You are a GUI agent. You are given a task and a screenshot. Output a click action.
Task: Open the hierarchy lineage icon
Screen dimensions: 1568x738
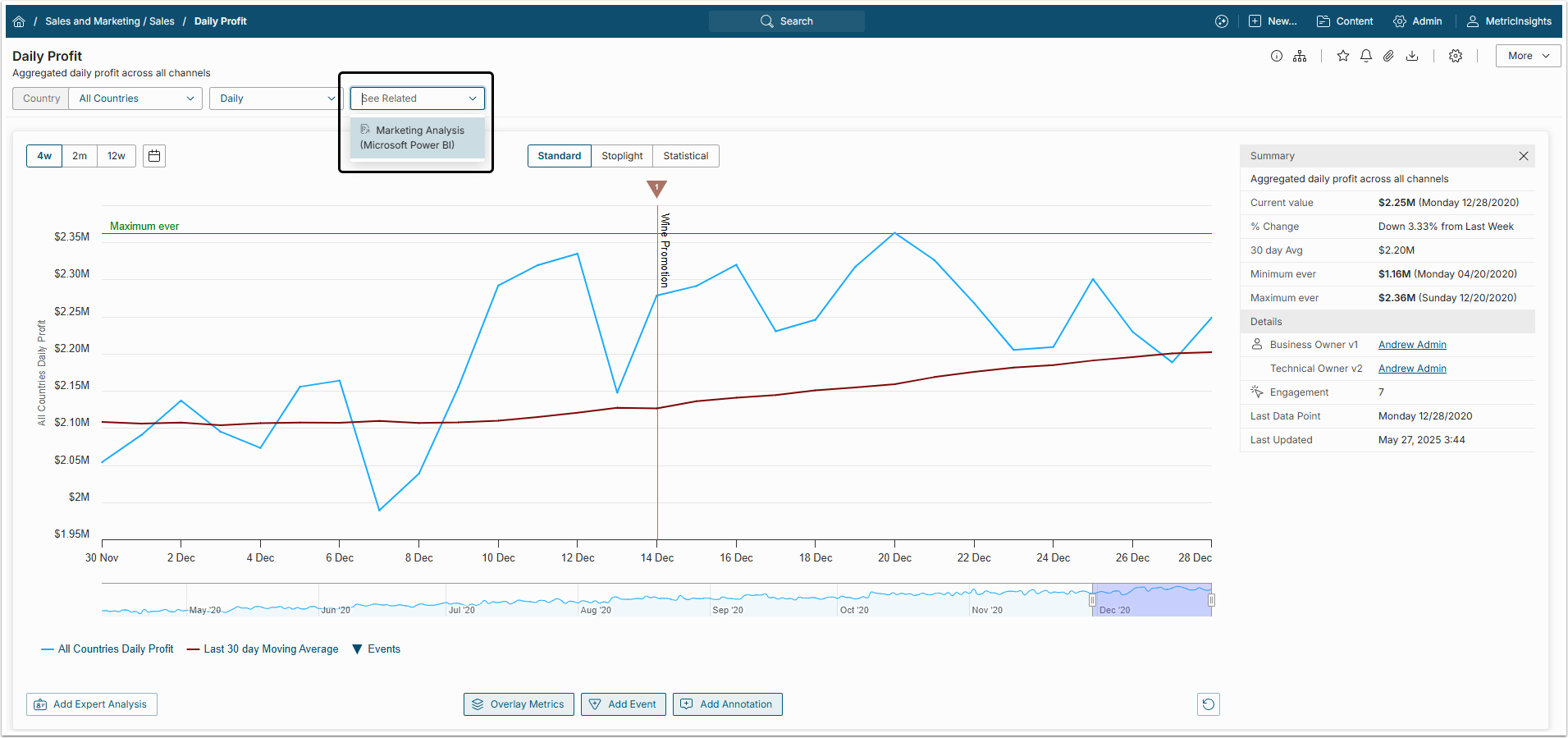1300,56
